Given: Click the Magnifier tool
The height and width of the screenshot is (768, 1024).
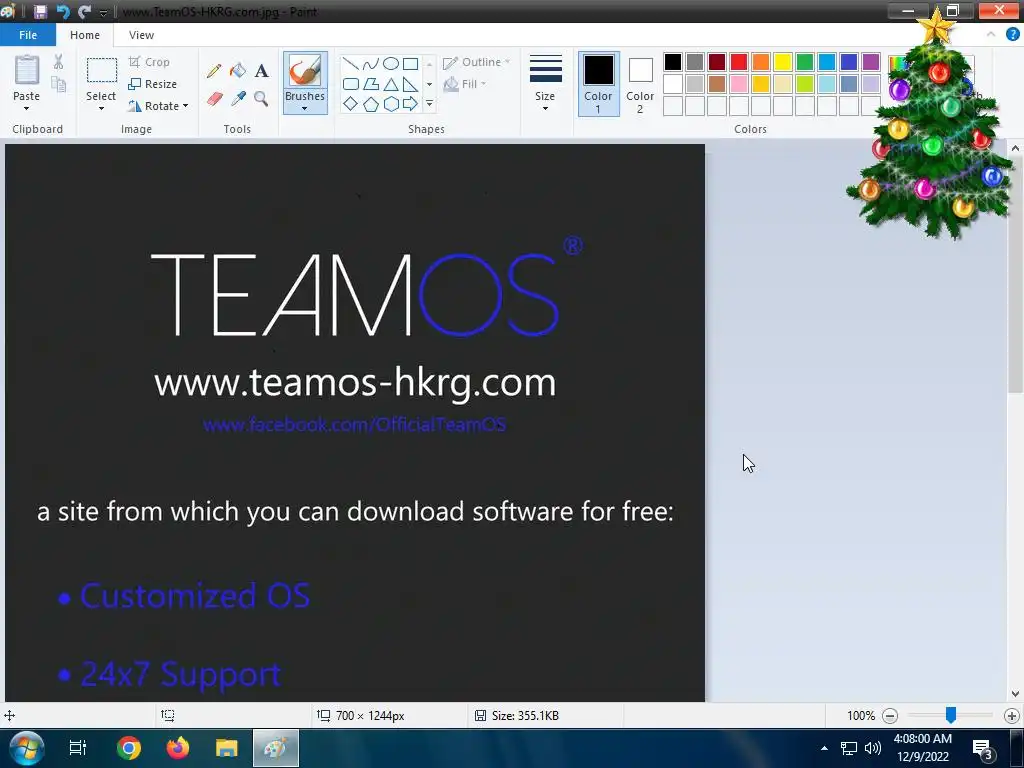Looking at the screenshot, I should click(261, 99).
